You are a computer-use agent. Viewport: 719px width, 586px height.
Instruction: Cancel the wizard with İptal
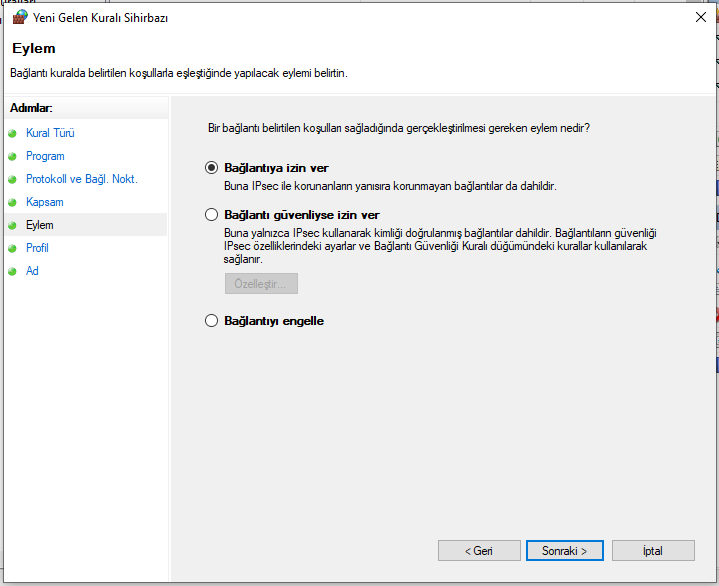pyautogui.click(x=653, y=550)
